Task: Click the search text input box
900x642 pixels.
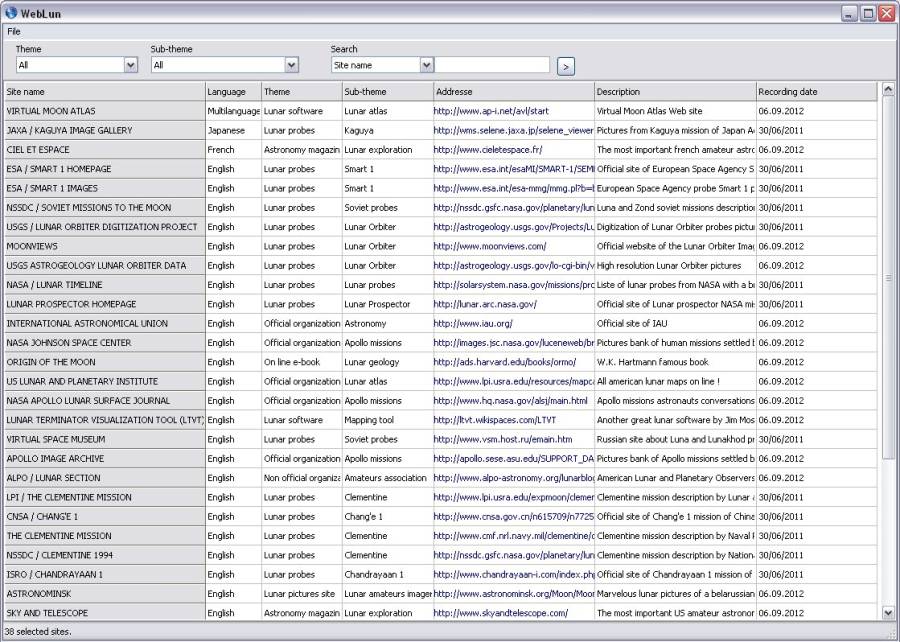Action: pyautogui.click(x=492, y=65)
